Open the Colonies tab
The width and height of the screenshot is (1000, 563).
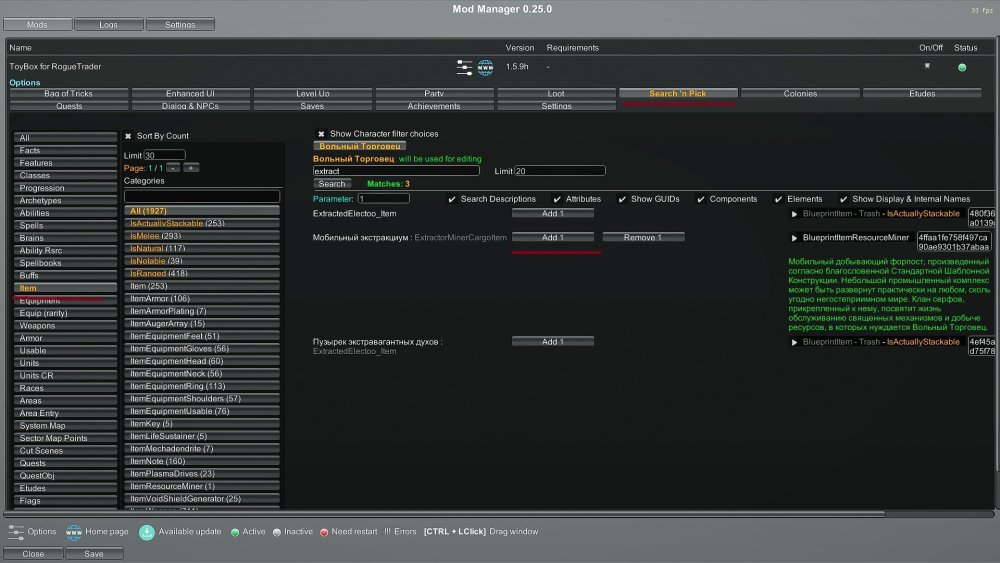click(x=800, y=94)
